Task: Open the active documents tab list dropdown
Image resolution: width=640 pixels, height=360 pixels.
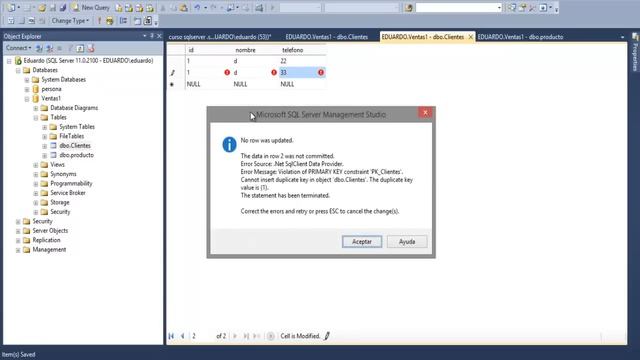Action: 622,37
